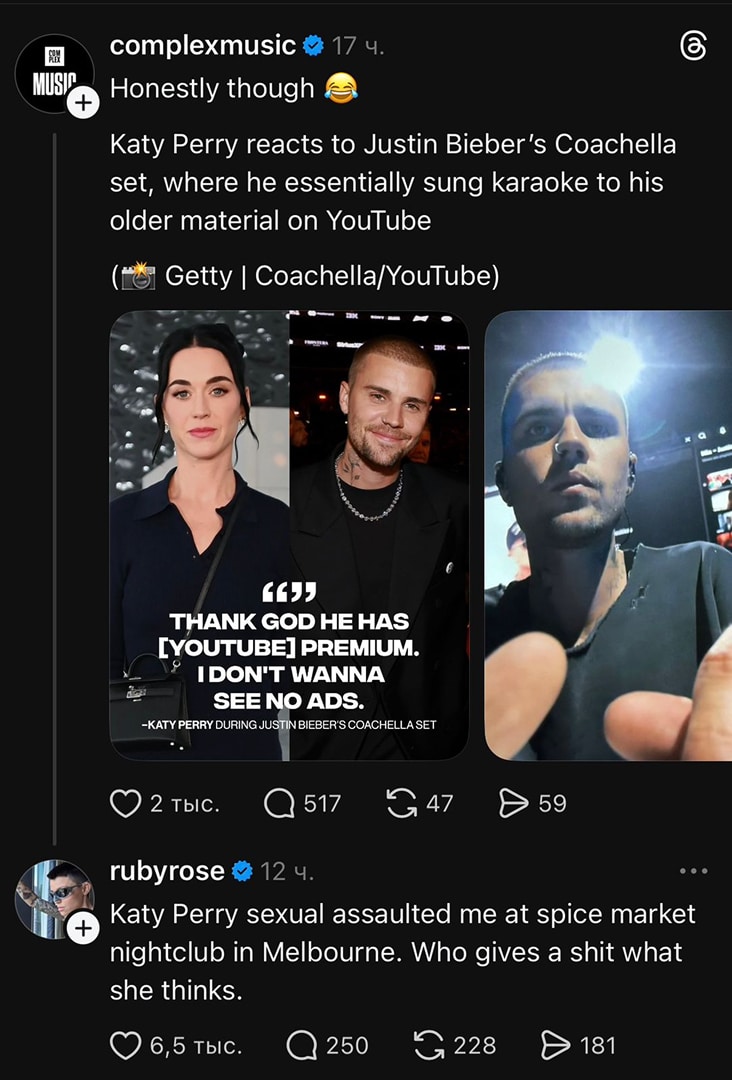This screenshot has width=732, height=1080.
Task: Share the complexmusic post
Action: (513, 803)
